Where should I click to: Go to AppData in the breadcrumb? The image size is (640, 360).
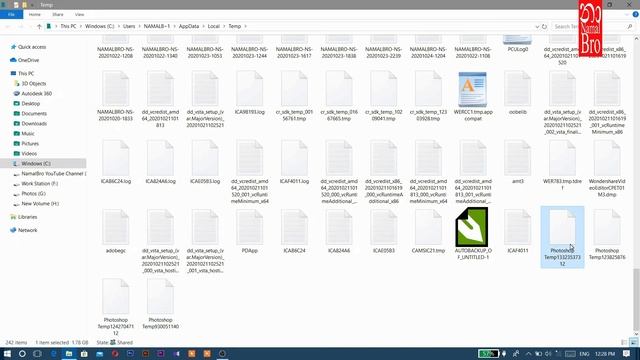click(189, 26)
